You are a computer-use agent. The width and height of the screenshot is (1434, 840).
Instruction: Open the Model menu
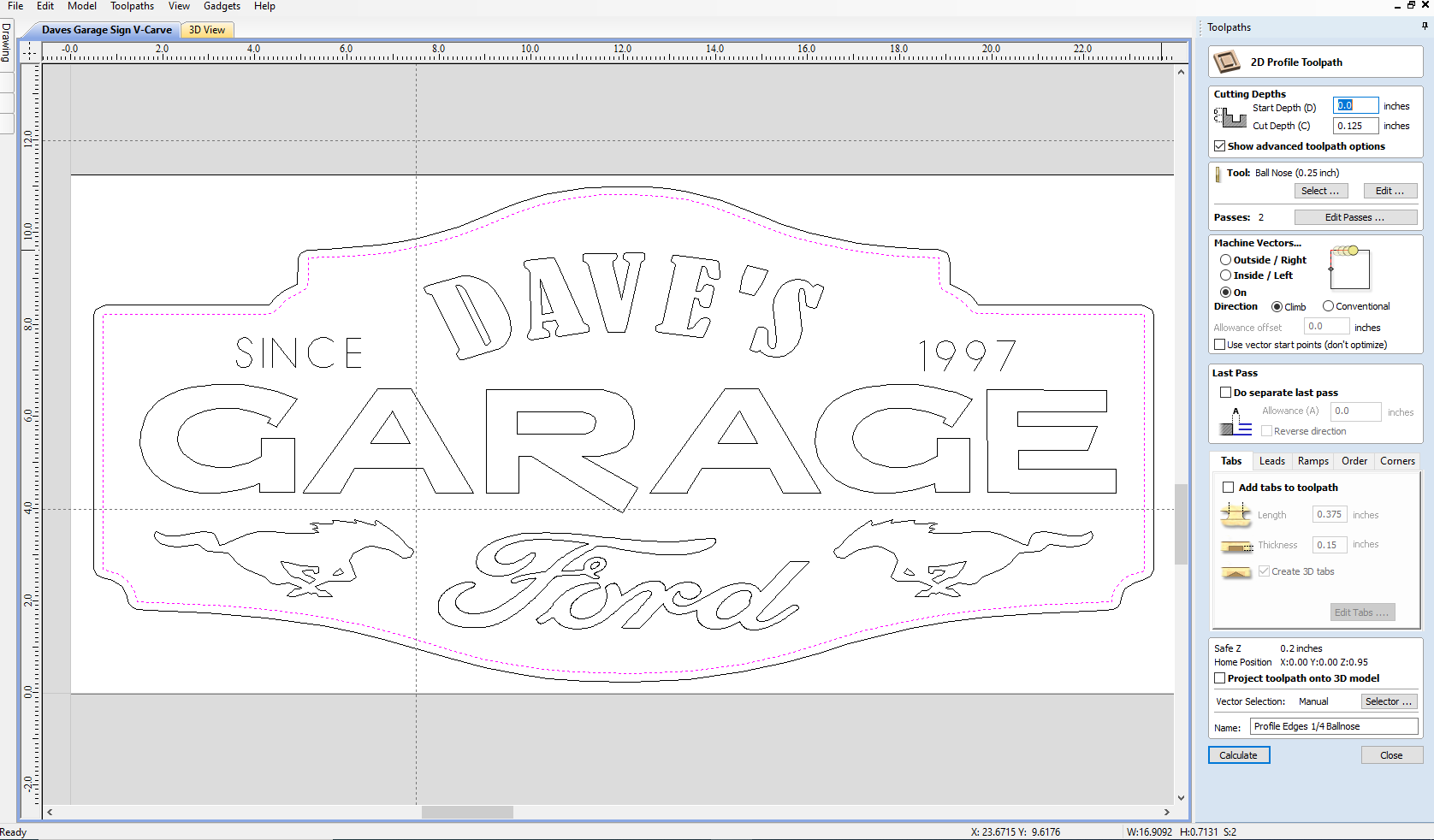[82, 6]
